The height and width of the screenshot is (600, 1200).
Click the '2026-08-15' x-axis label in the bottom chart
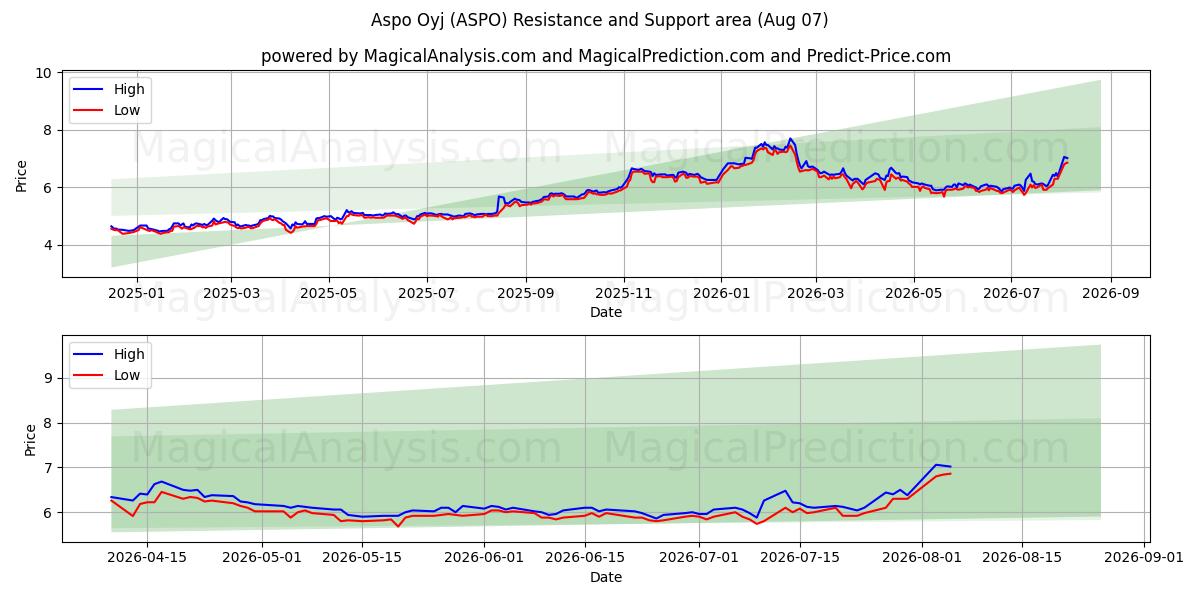[x=1021, y=559]
